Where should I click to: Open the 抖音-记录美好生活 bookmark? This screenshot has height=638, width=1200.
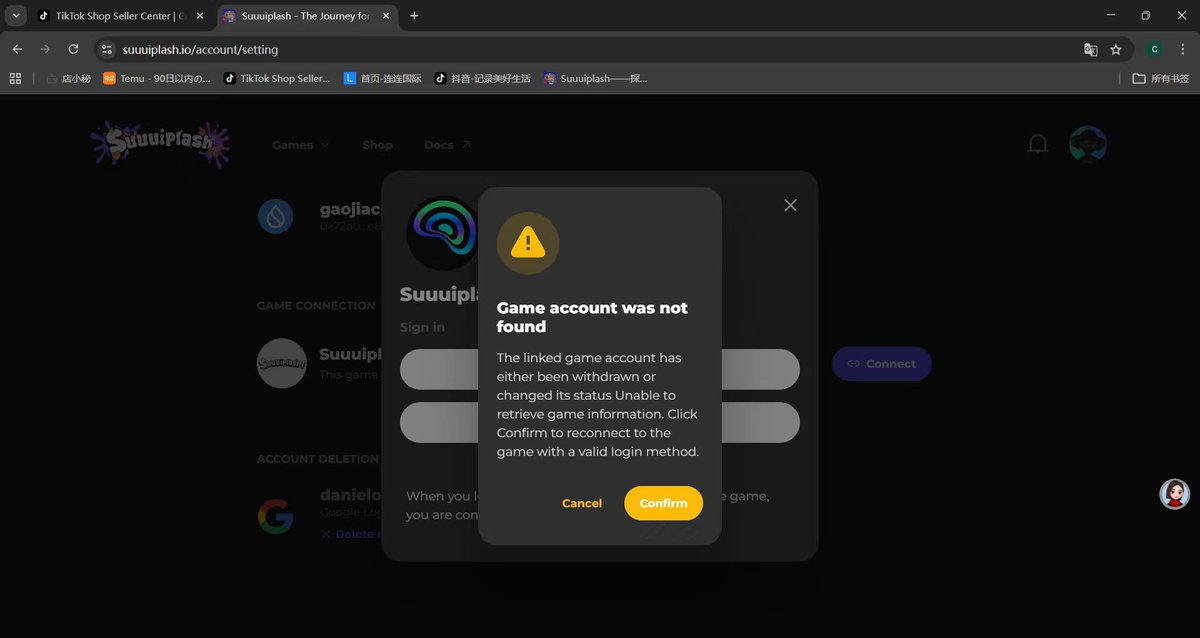[x=482, y=78]
